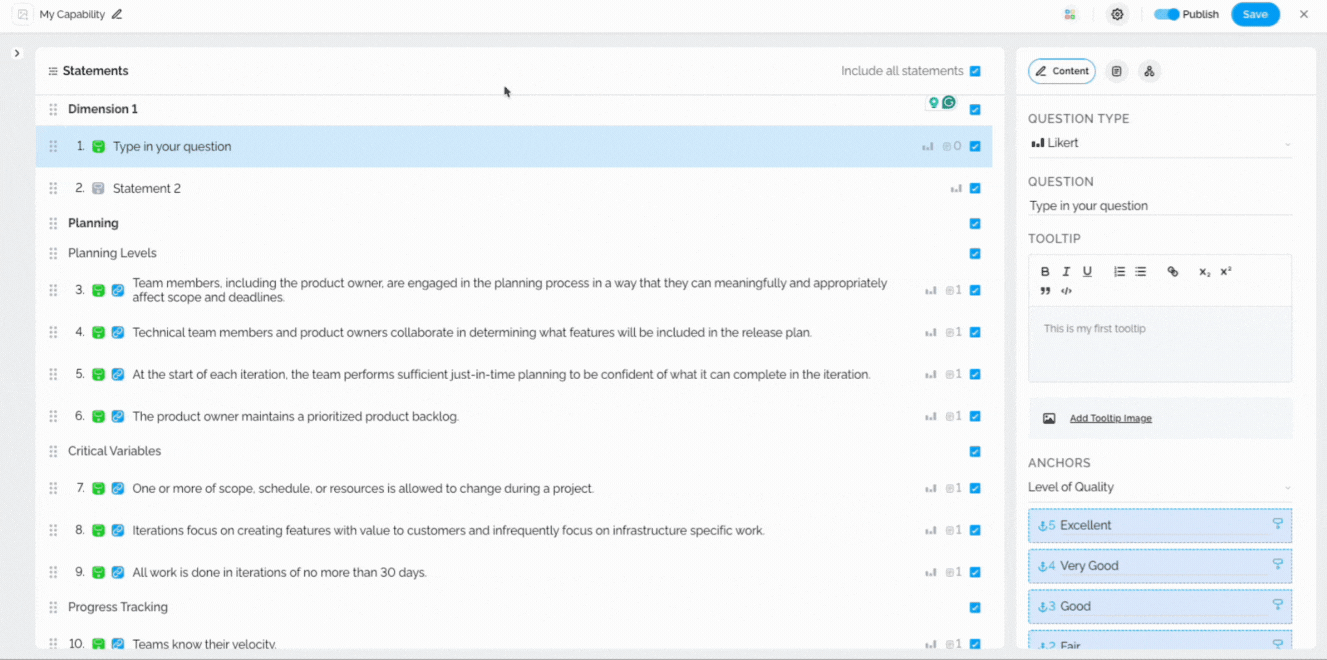Image resolution: width=1327 pixels, height=660 pixels.
Task: Apply bold formatting in tooltip editor
Action: pyautogui.click(x=1045, y=272)
